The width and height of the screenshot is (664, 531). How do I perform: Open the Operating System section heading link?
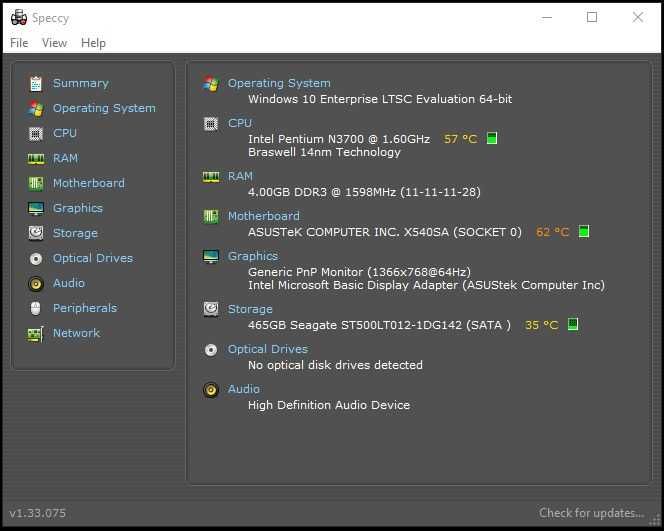tap(279, 83)
